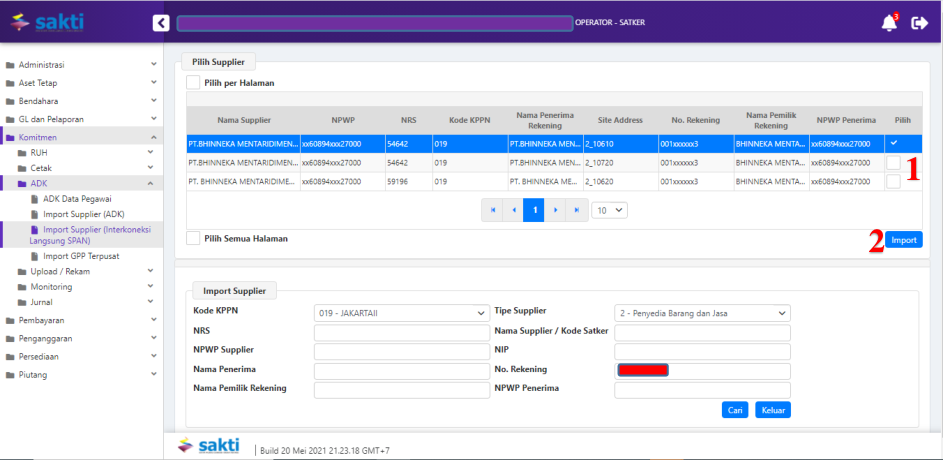Change rows per page dropdown

(x=609, y=210)
